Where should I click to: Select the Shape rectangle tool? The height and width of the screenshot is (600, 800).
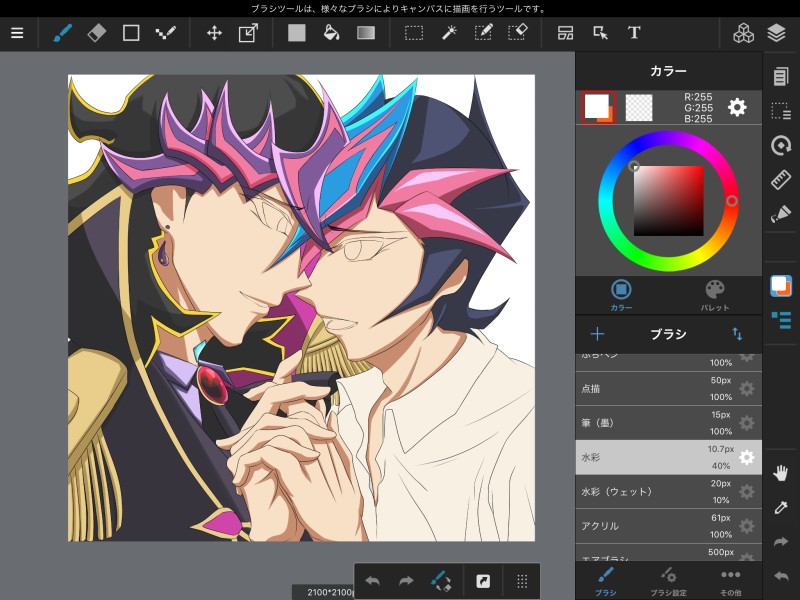pyautogui.click(x=131, y=33)
